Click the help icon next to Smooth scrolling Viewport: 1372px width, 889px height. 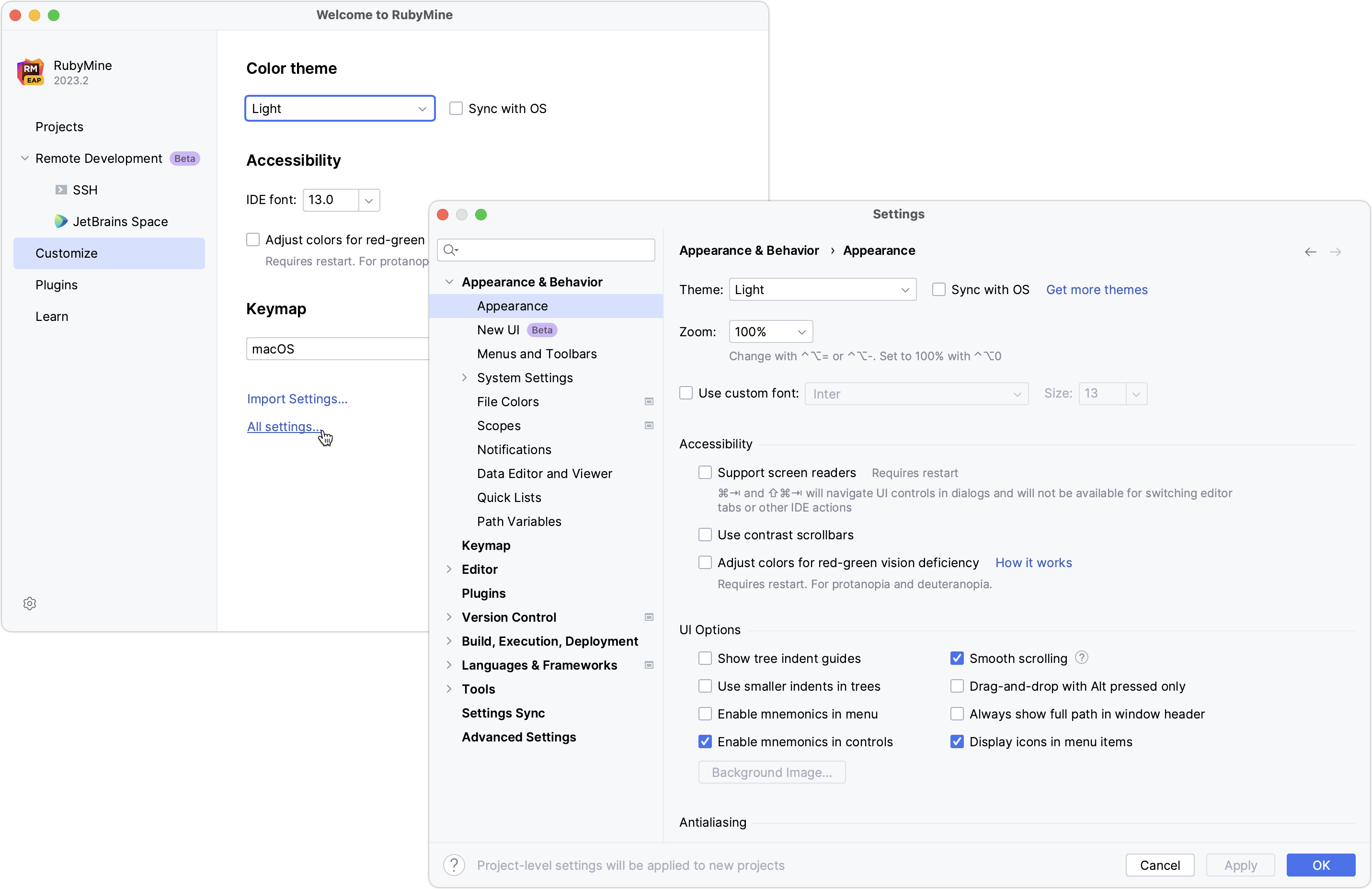point(1082,657)
